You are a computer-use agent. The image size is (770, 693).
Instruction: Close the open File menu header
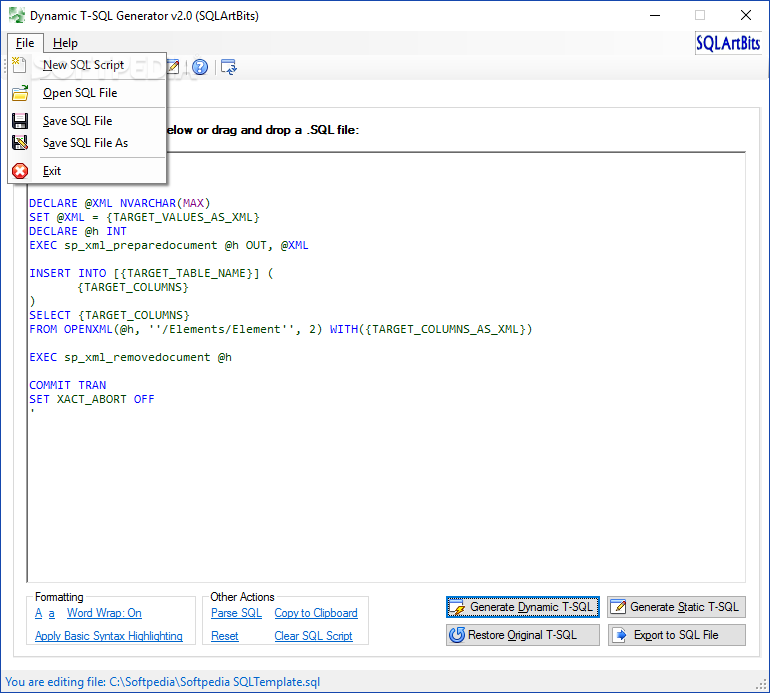click(25, 43)
